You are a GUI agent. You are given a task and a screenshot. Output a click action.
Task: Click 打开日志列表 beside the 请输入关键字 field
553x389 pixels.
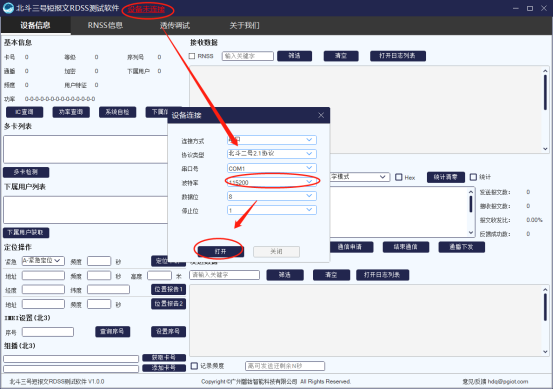point(382,275)
